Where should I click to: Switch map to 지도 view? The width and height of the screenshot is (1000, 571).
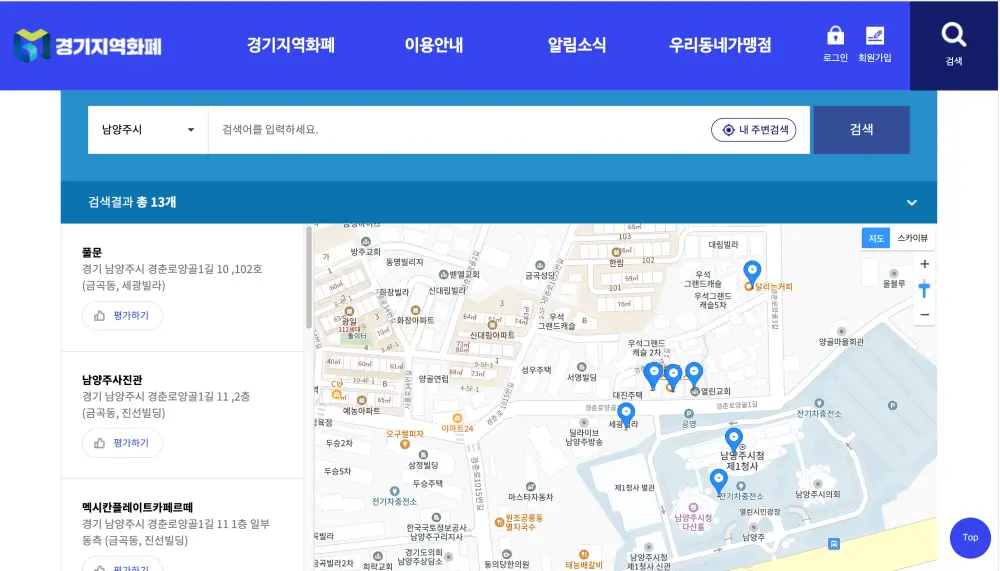pos(876,238)
